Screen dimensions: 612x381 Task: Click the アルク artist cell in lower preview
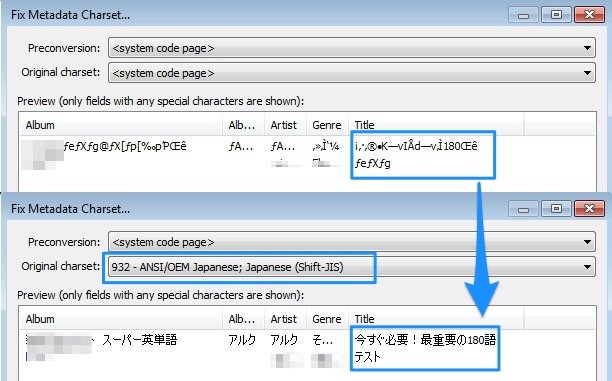284,340
